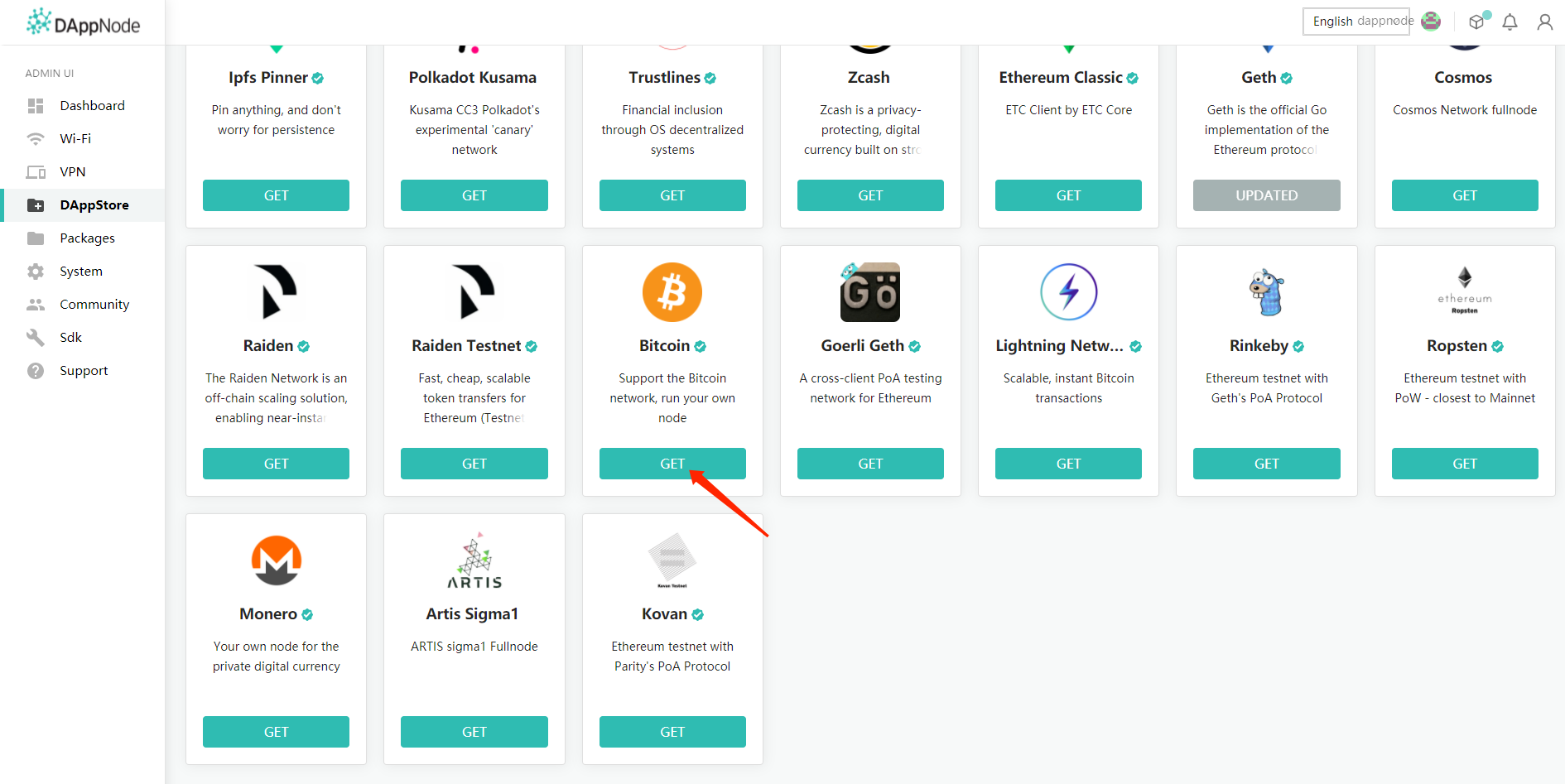Install Kovan with its GET button
The height and width of the screenshot is (784, 1565).
click(672, 732)
